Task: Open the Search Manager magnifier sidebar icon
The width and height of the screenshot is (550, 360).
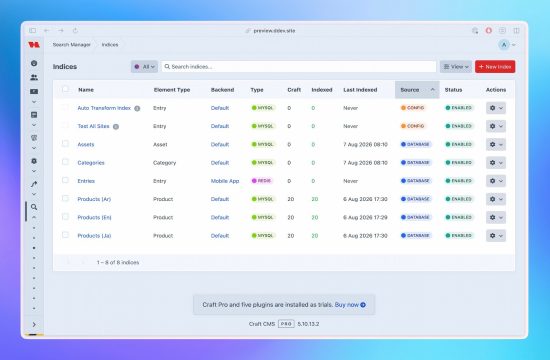Action: [x=34, y=207]
